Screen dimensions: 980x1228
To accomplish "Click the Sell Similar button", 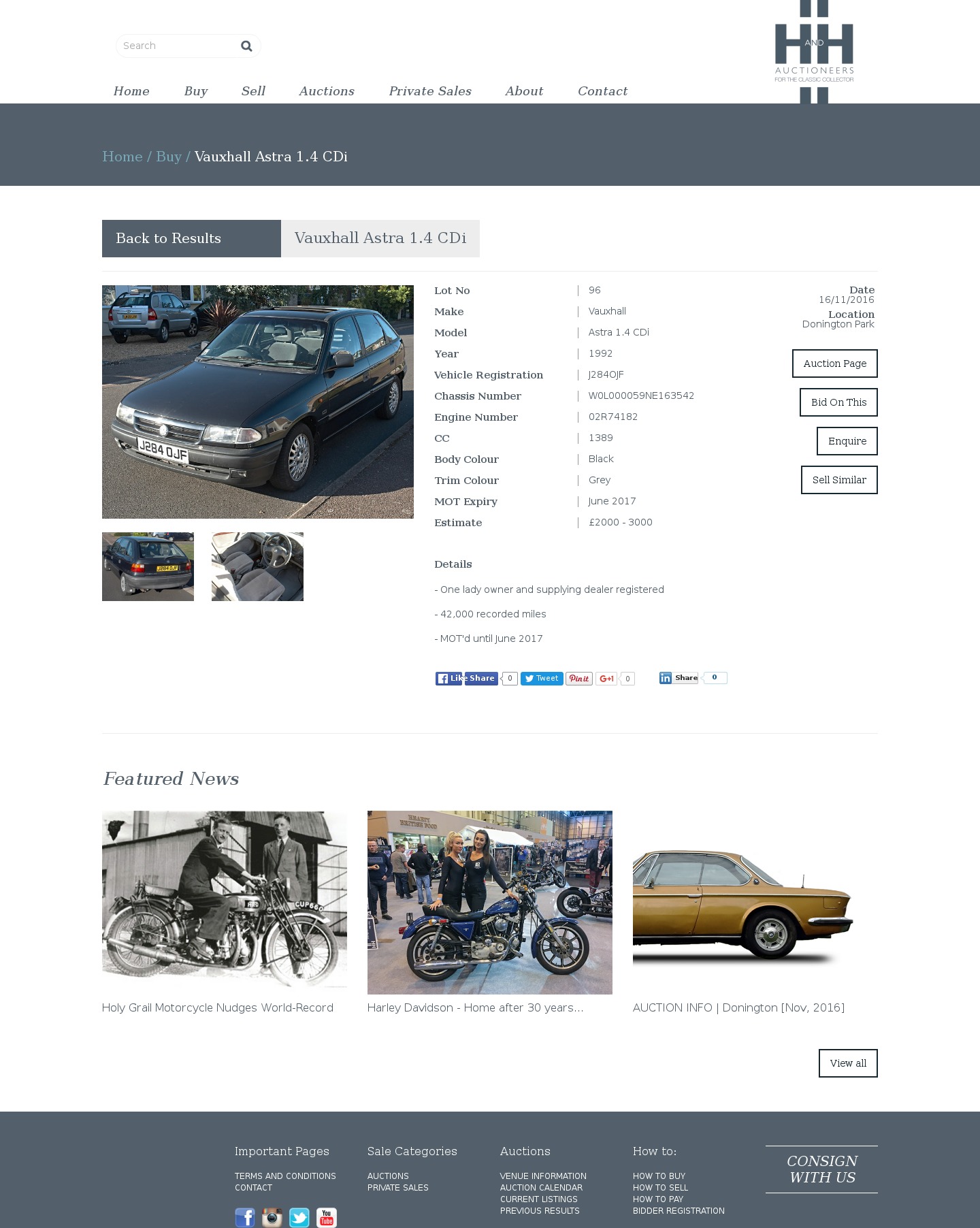I will click(x=839, y=480).
